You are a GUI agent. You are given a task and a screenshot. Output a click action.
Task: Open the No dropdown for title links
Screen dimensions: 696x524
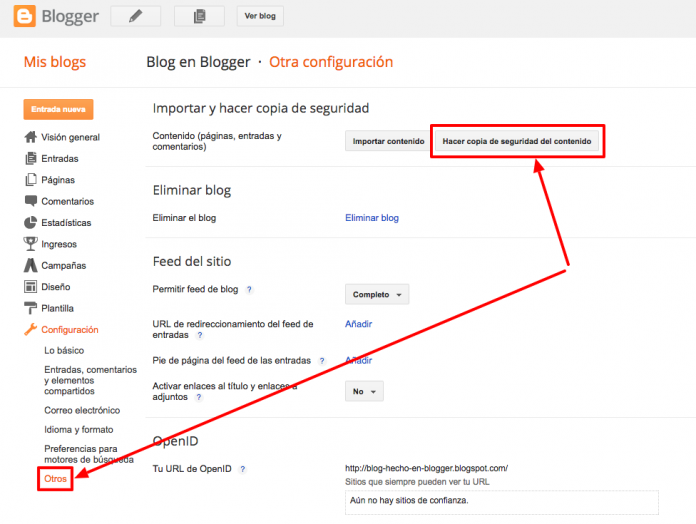(x=364, y=391)
